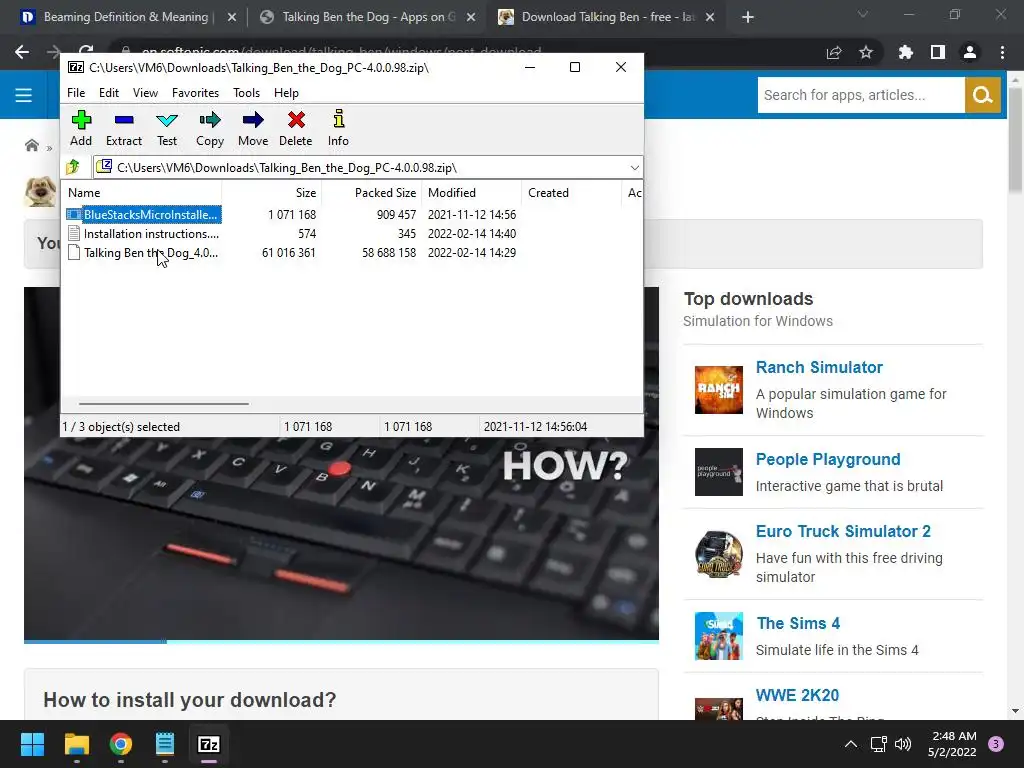
Task: Open Ranch Simulator link
Action: click(819, 367)
